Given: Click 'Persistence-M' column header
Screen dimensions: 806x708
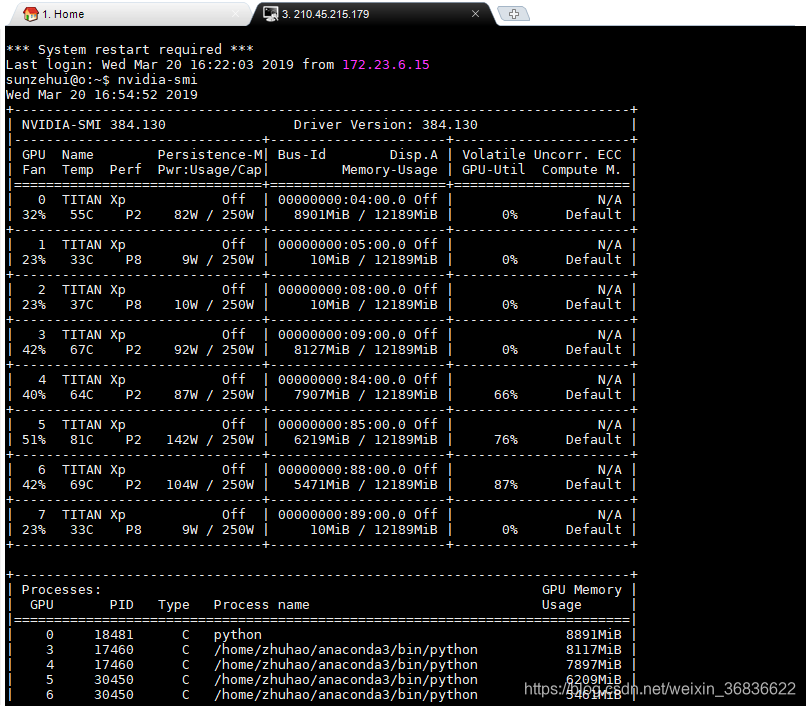Looking at the screenshot, I should pyautogui.click(x=210, y=155).
